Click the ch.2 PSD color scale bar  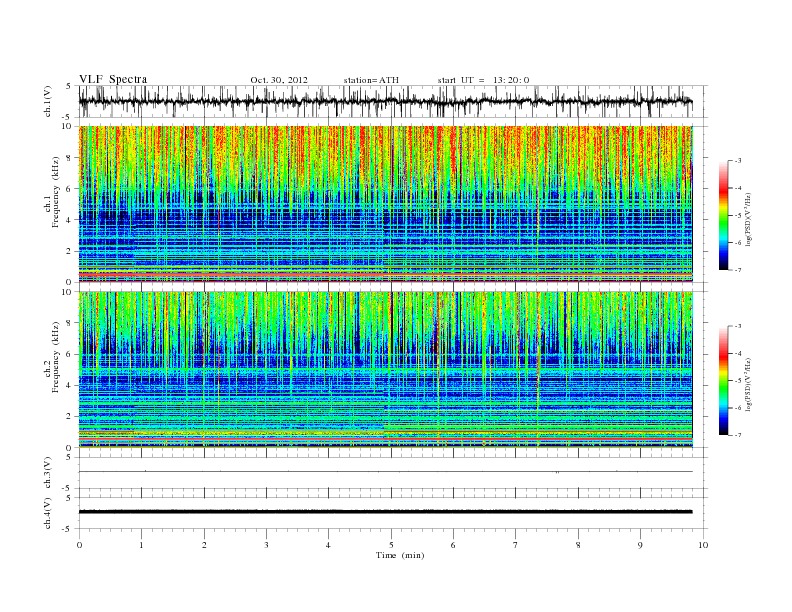tap(723, 380)
